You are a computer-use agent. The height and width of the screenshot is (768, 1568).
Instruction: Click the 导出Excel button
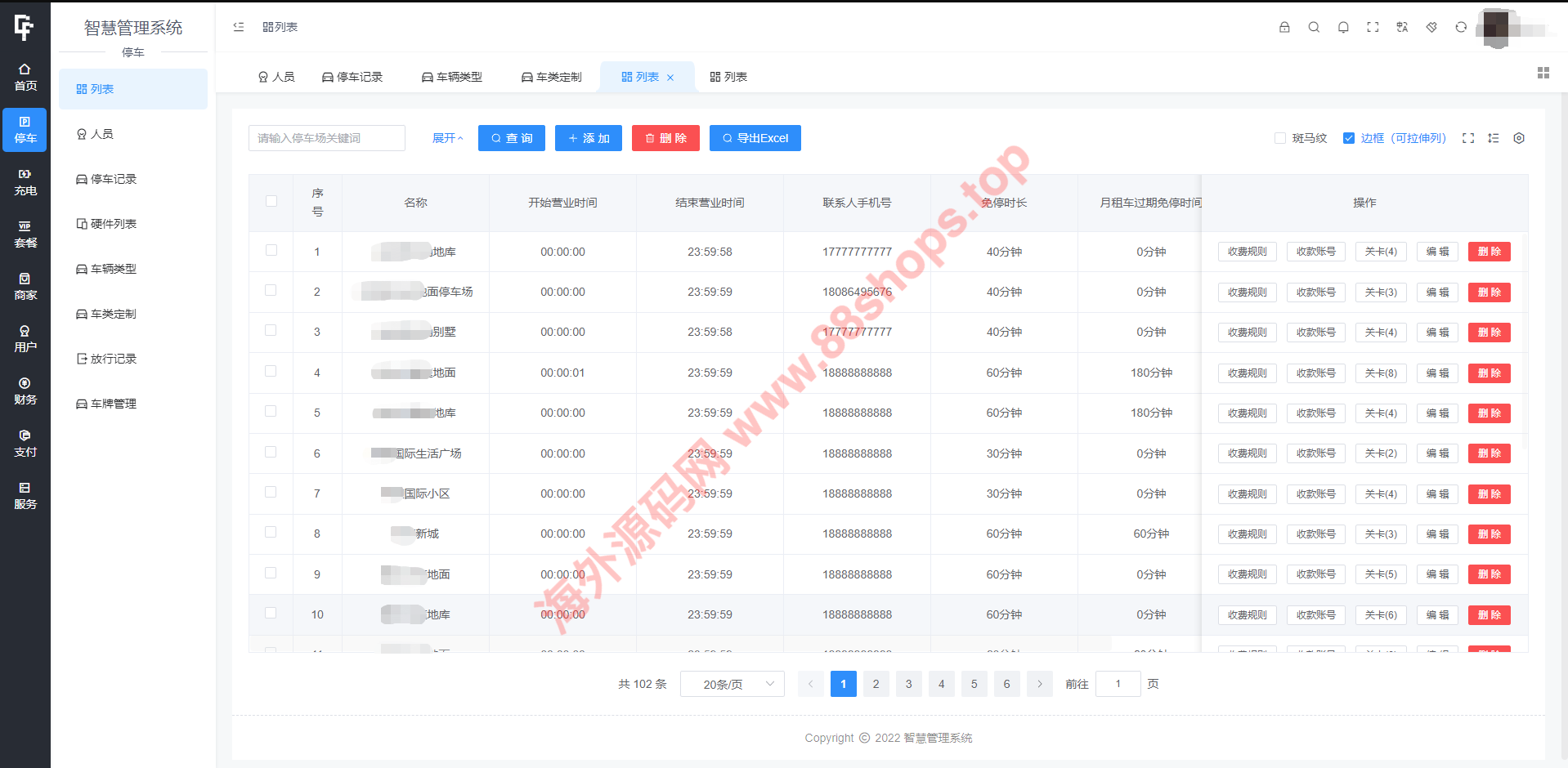click(755, 138)
